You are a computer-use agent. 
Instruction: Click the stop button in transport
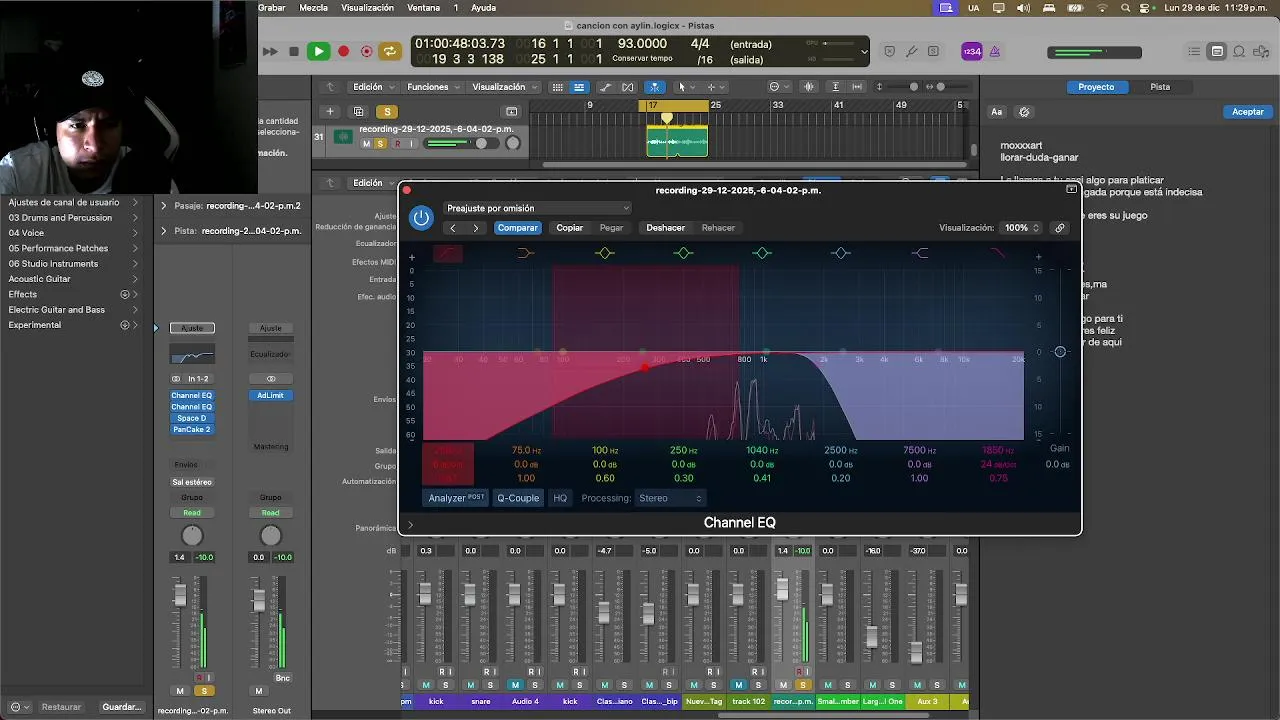pyautogui.click(x=293, y=51)
